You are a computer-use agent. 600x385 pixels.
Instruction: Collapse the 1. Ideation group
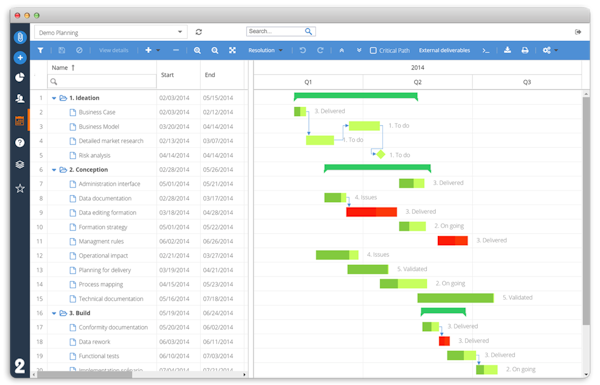tap(54, 98)
